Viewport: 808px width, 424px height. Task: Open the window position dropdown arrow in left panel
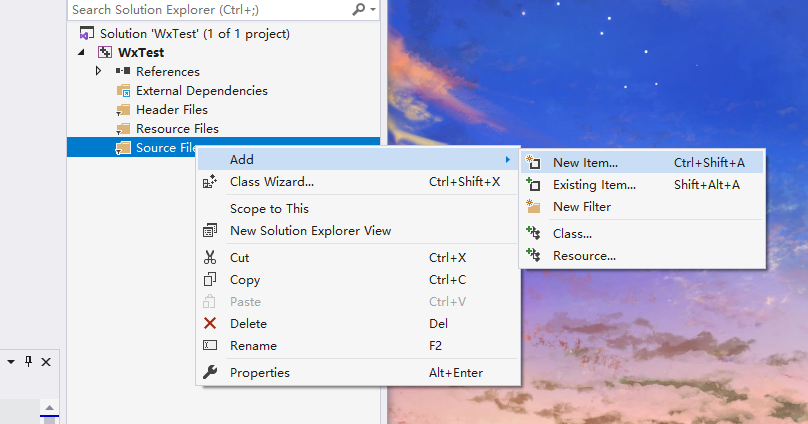point(11,362)
